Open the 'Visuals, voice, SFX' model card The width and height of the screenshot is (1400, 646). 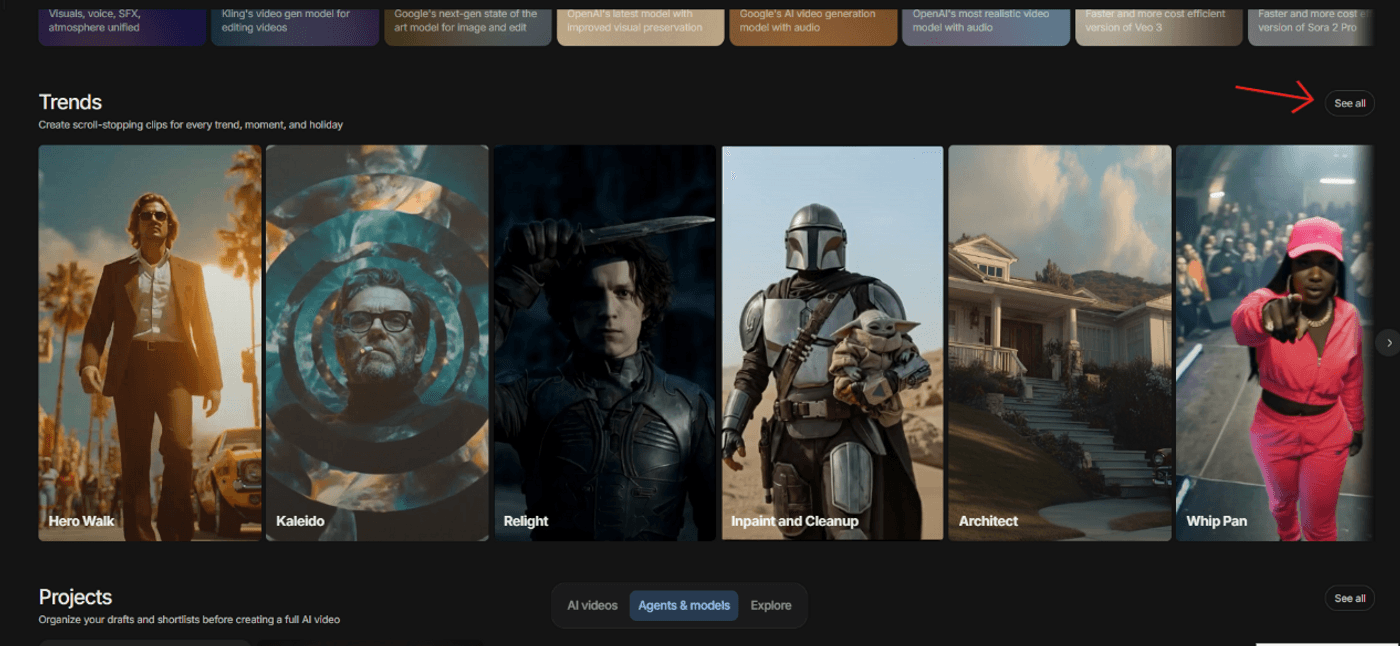coord(122,24)
